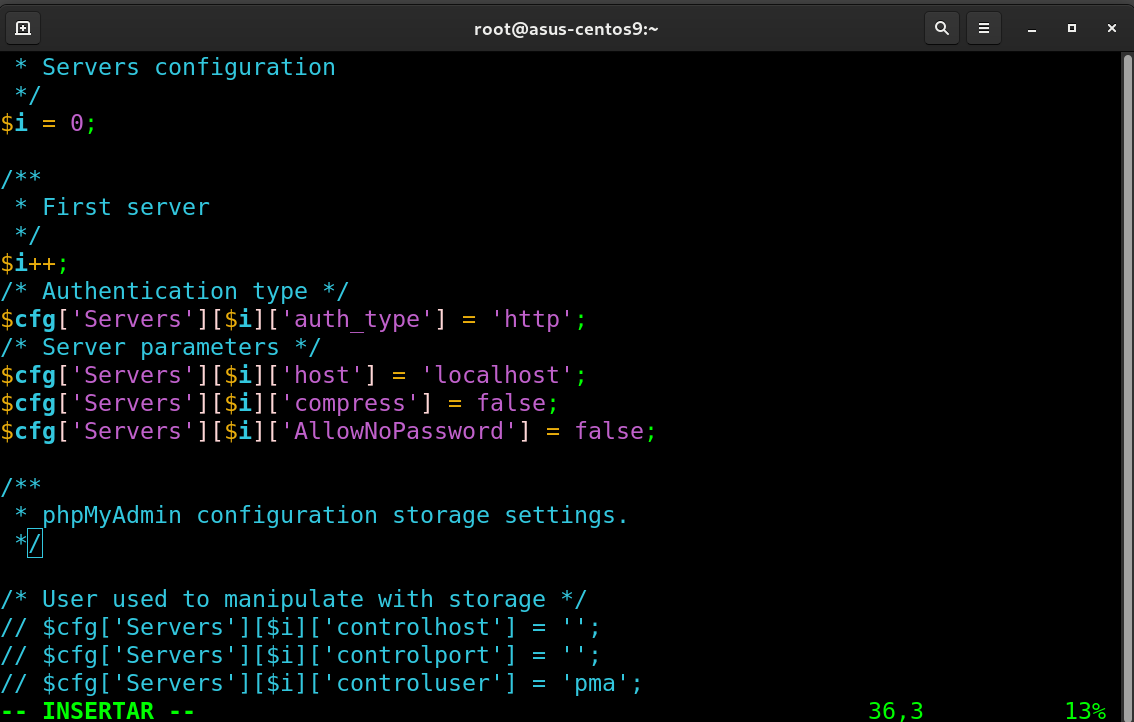Click the 'Authentication type' comment

174,292
